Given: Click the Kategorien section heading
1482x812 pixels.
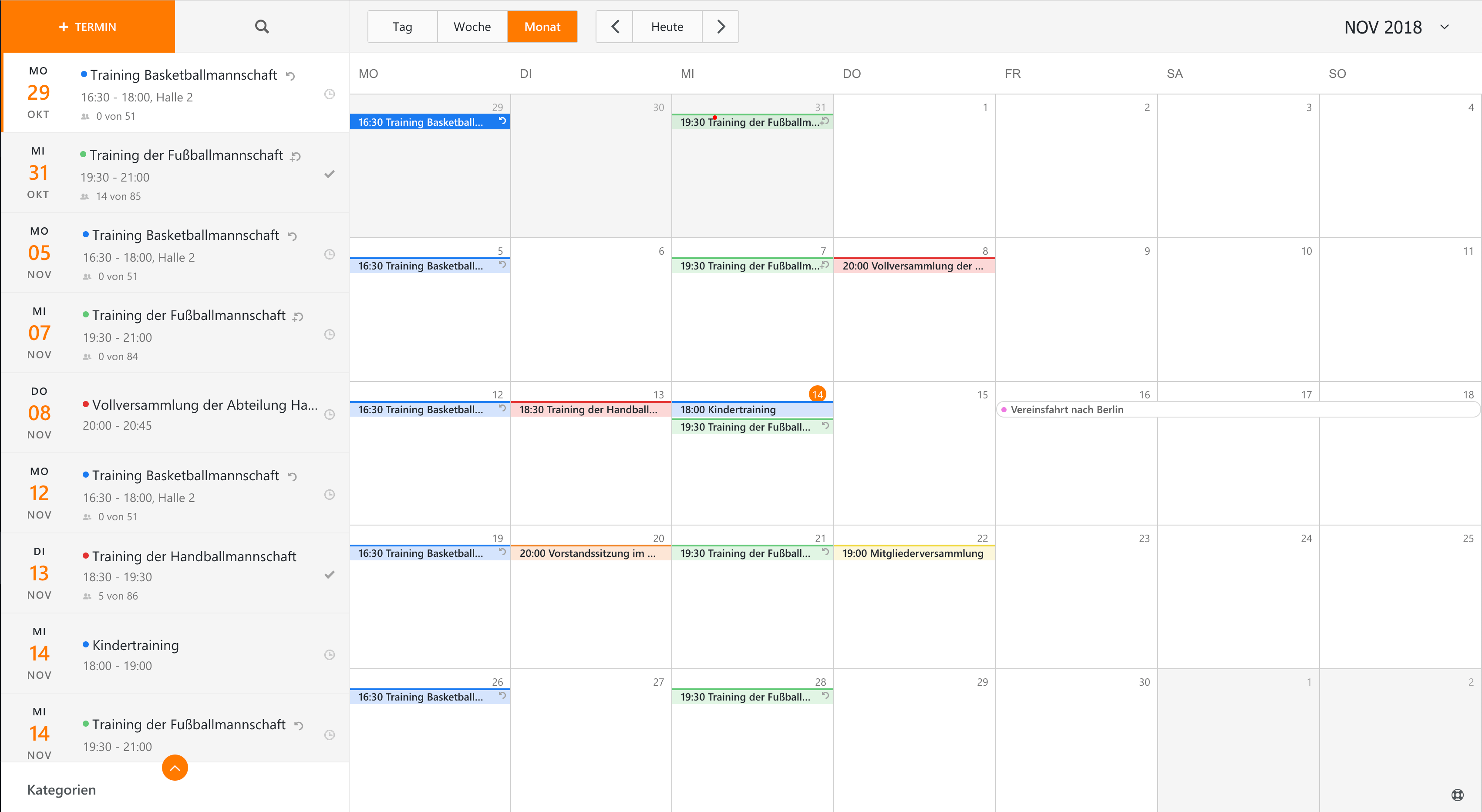Looking at the screenshot, I should 61,789.
